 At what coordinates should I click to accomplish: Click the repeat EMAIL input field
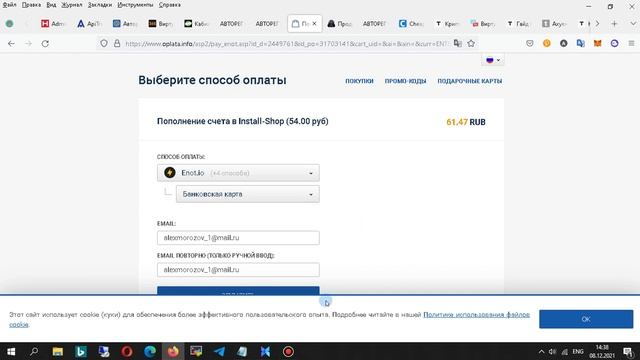pyautogui.click(x=238, y=270)
